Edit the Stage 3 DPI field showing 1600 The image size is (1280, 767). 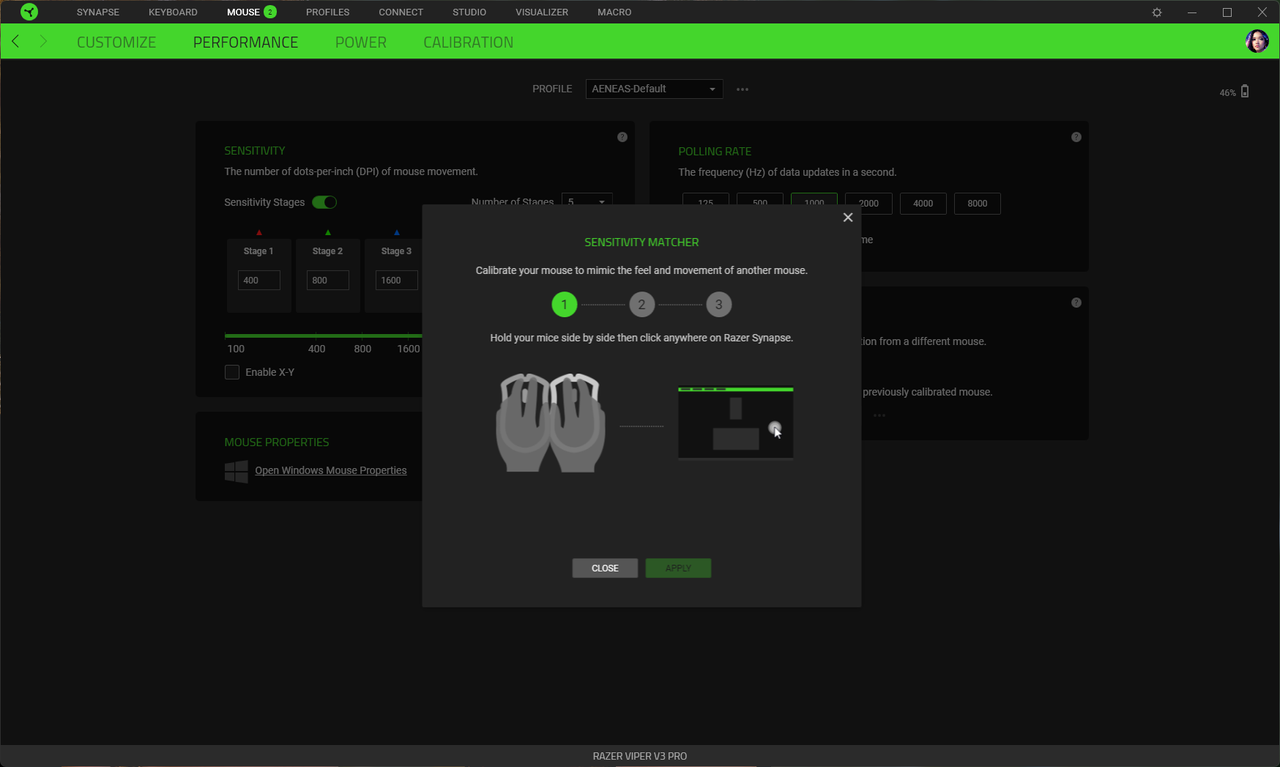tap(396, 280)
